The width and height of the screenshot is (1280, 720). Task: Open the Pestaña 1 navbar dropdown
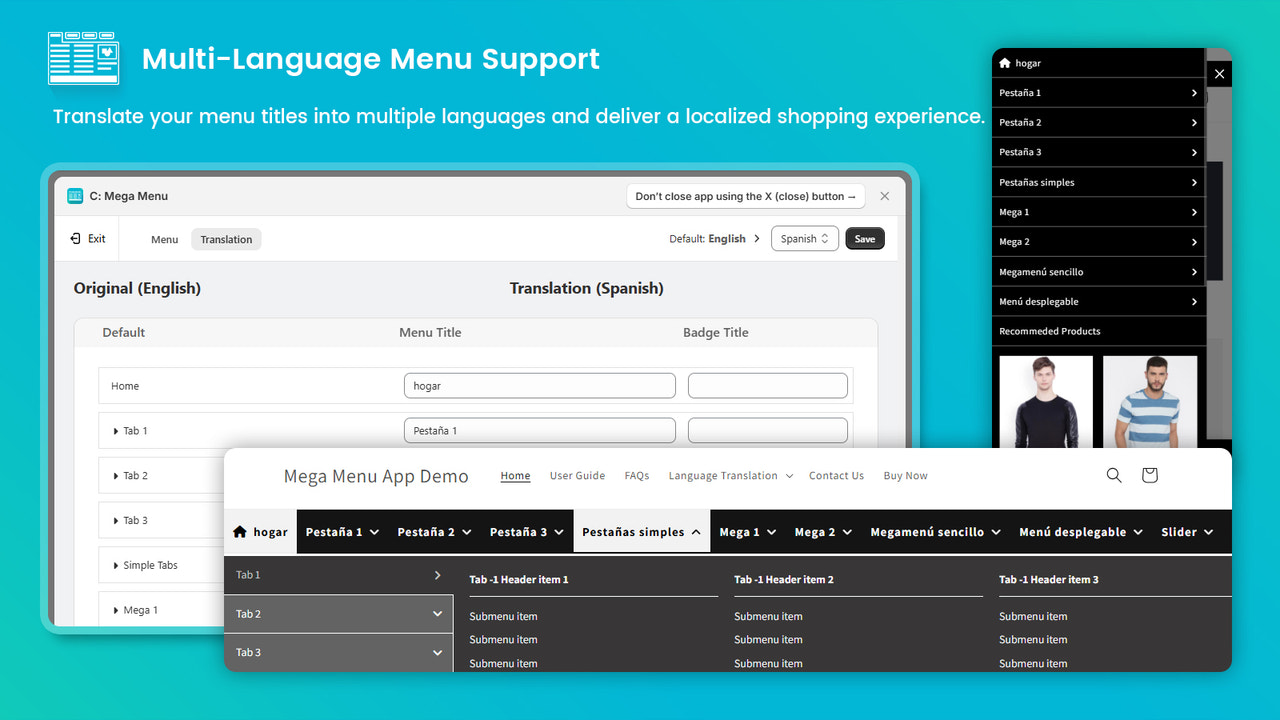pyautogui.click(x=342, y=532)
